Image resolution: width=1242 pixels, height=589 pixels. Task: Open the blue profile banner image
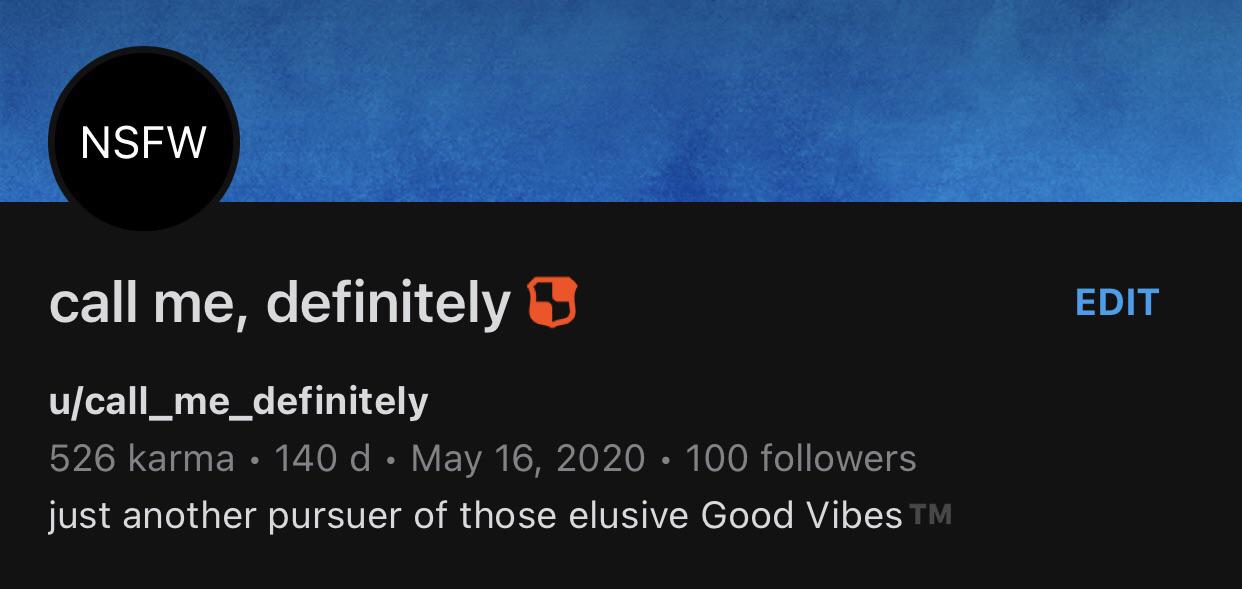click(x=700, y=100)
